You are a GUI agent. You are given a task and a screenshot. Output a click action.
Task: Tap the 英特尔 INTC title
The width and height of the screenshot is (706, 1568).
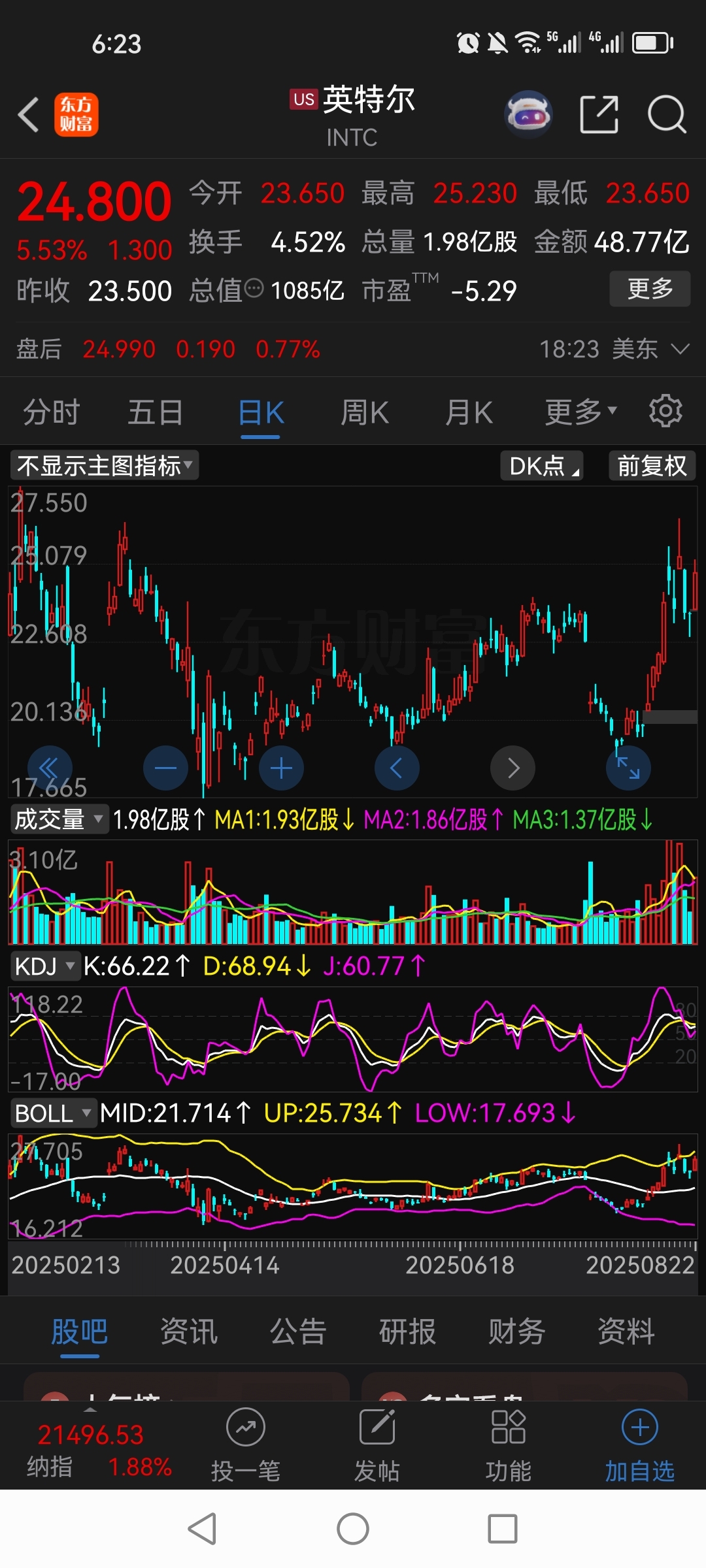[353, 115]
